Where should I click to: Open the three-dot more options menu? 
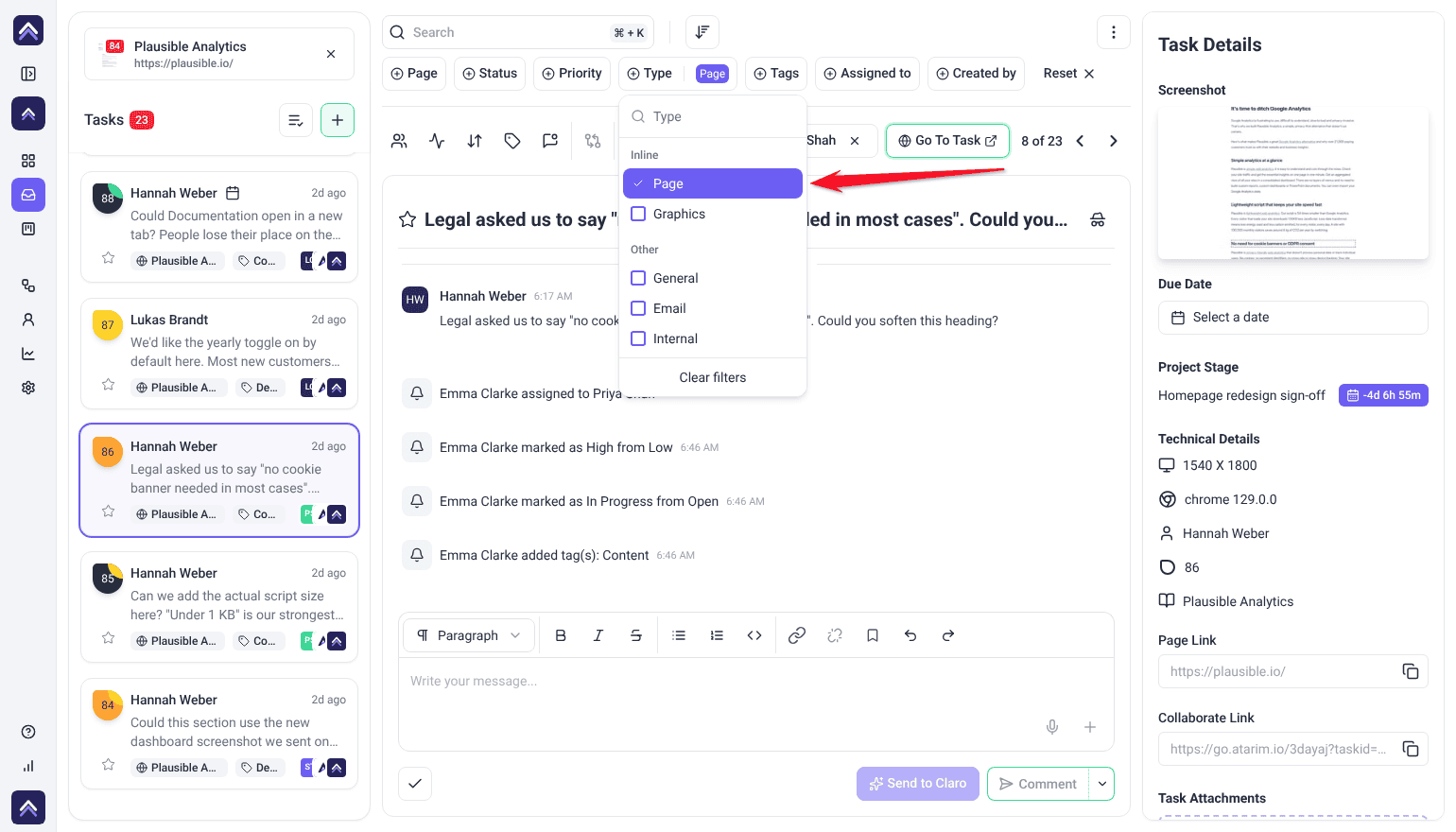pyautogui.click(x=1114, y=32)
